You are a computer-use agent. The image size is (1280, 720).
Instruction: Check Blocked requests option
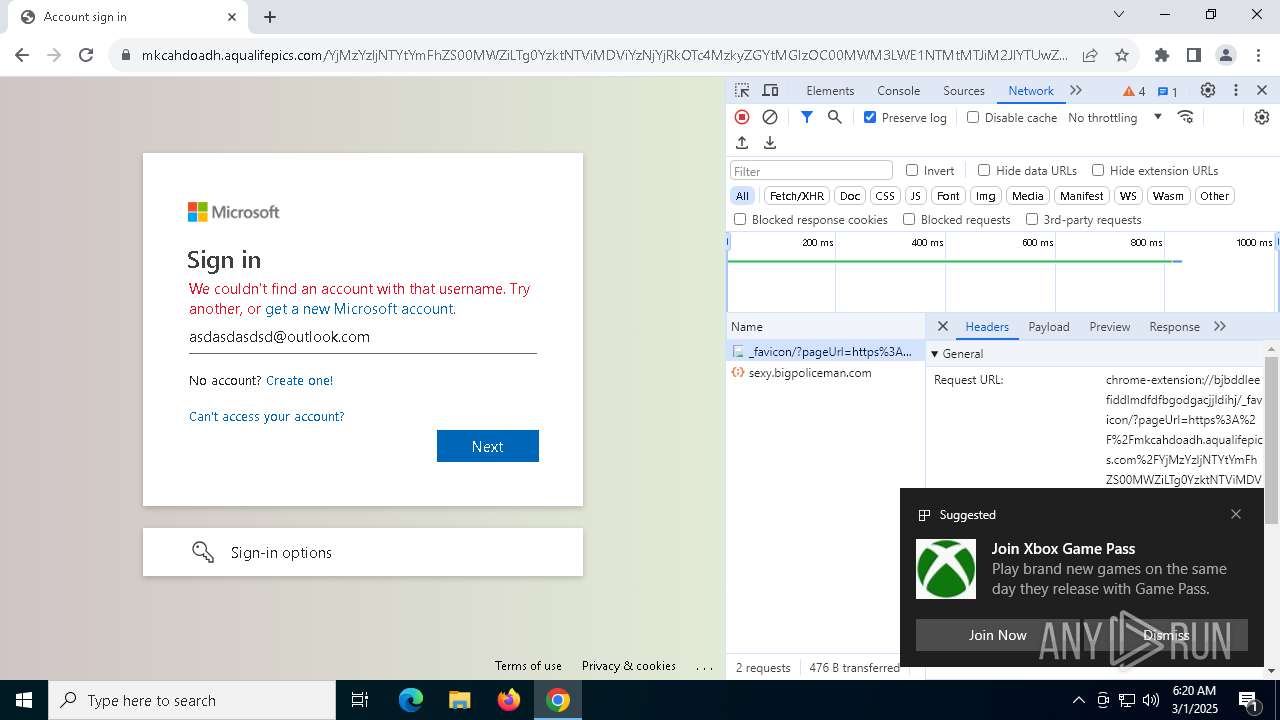909,219
